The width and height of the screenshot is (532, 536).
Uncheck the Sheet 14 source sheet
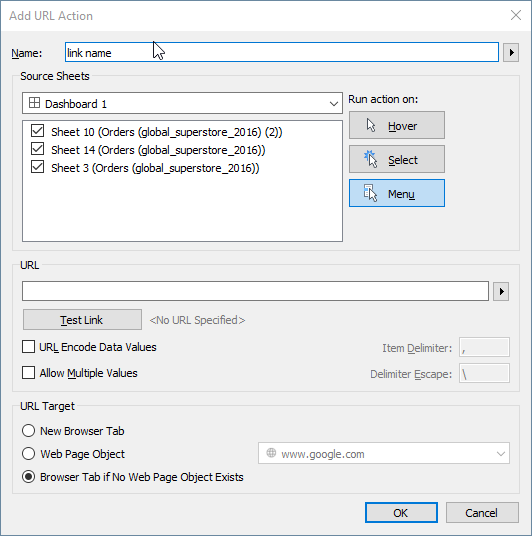coord(37,149)
